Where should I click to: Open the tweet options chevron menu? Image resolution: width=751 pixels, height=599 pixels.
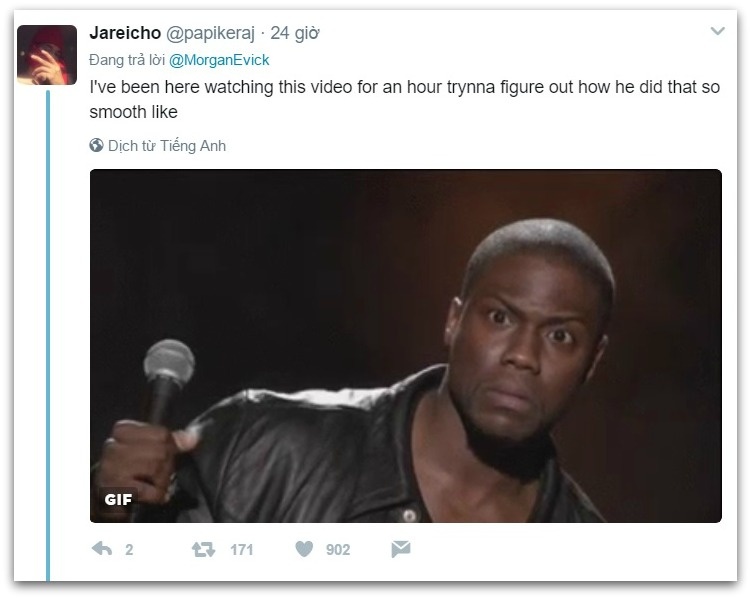coord(717,31)
